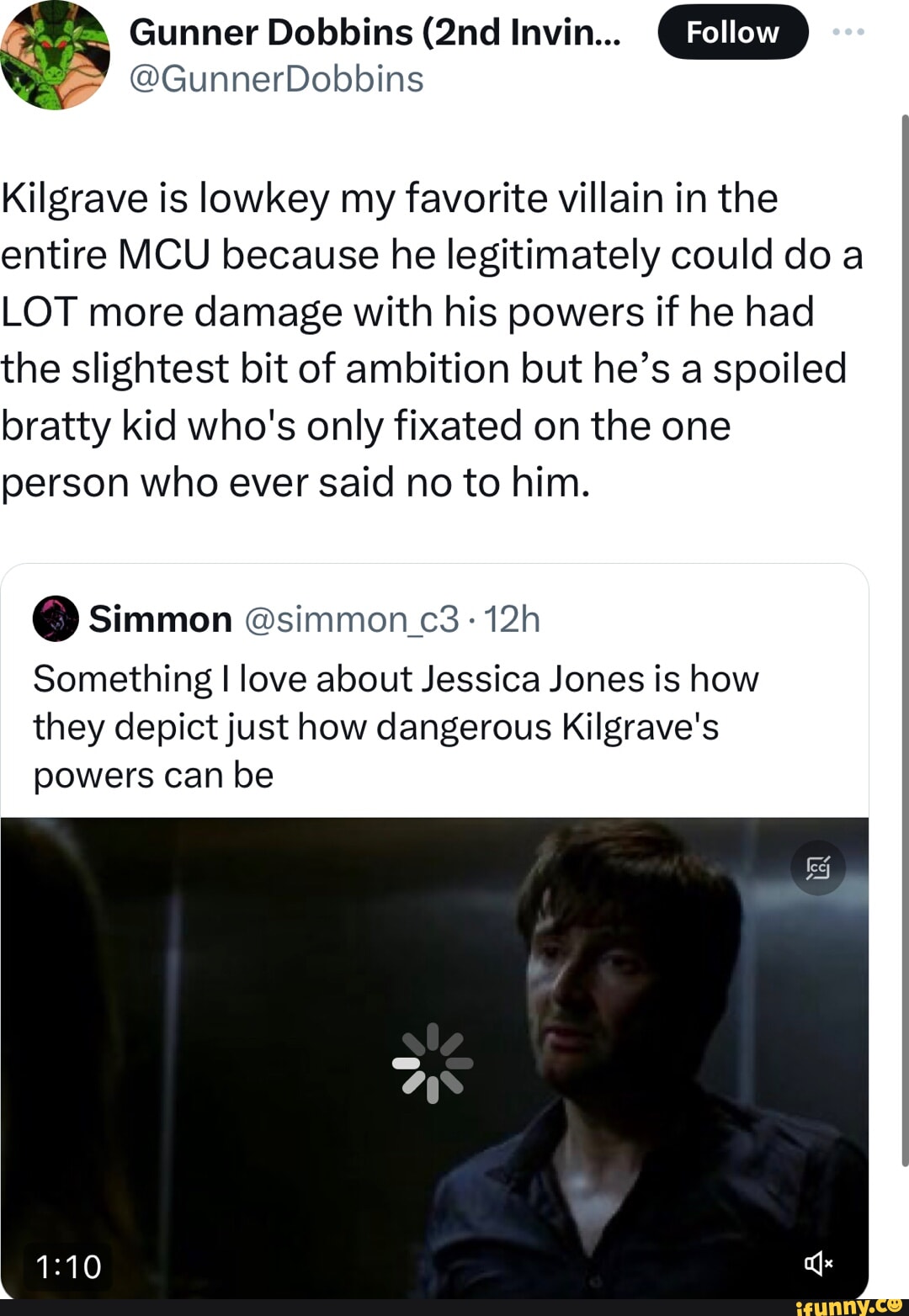Unmute the video with speaker icon
This screenshot has width=909, height=1316.
tap(818, 1262)
